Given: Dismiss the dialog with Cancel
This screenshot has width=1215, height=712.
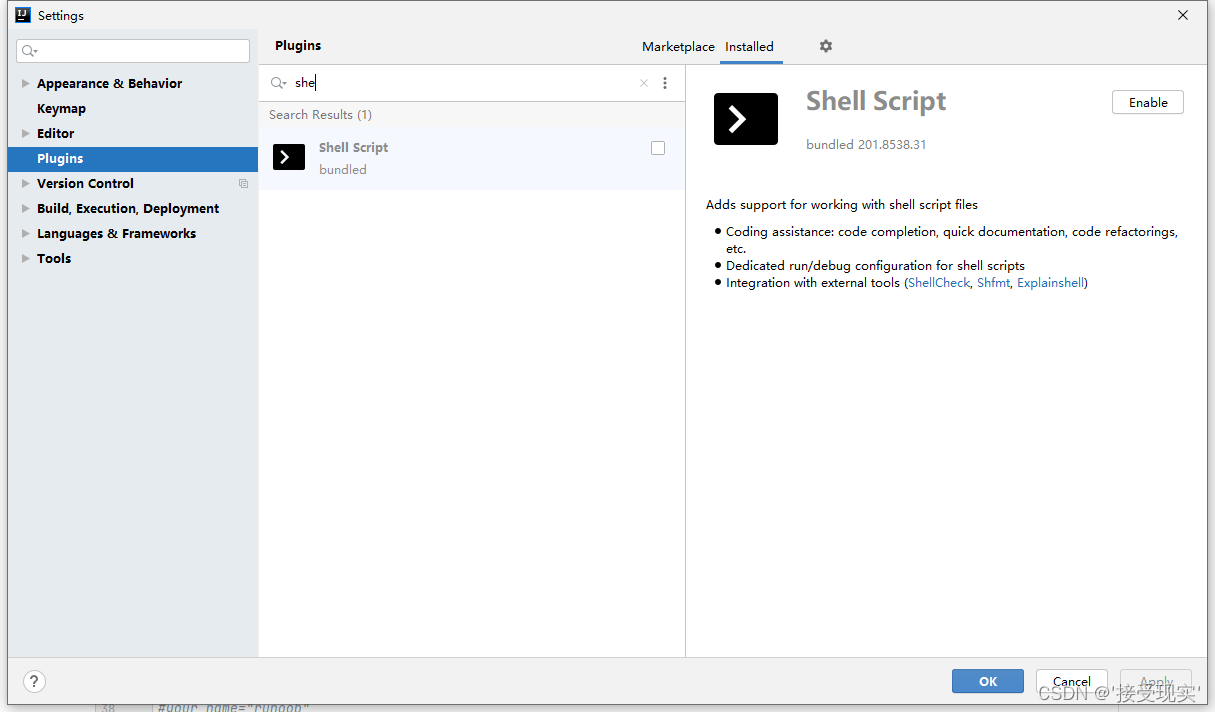Looking at the screenshot, I should (1072, 681).
